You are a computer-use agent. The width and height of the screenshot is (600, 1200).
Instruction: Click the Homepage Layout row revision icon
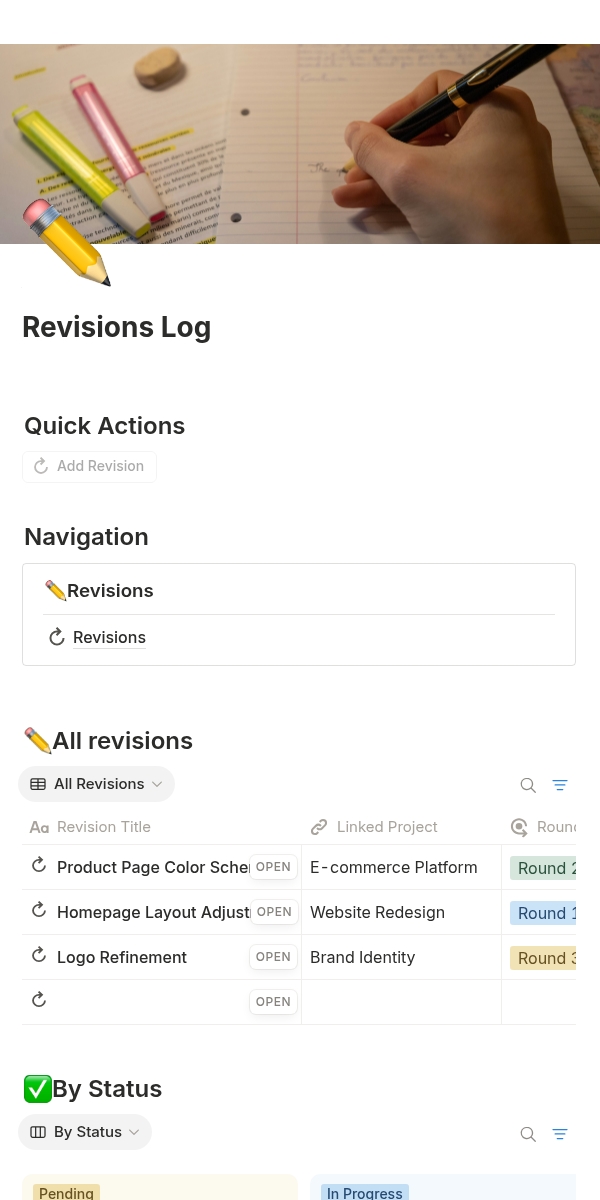click(39, 911)
